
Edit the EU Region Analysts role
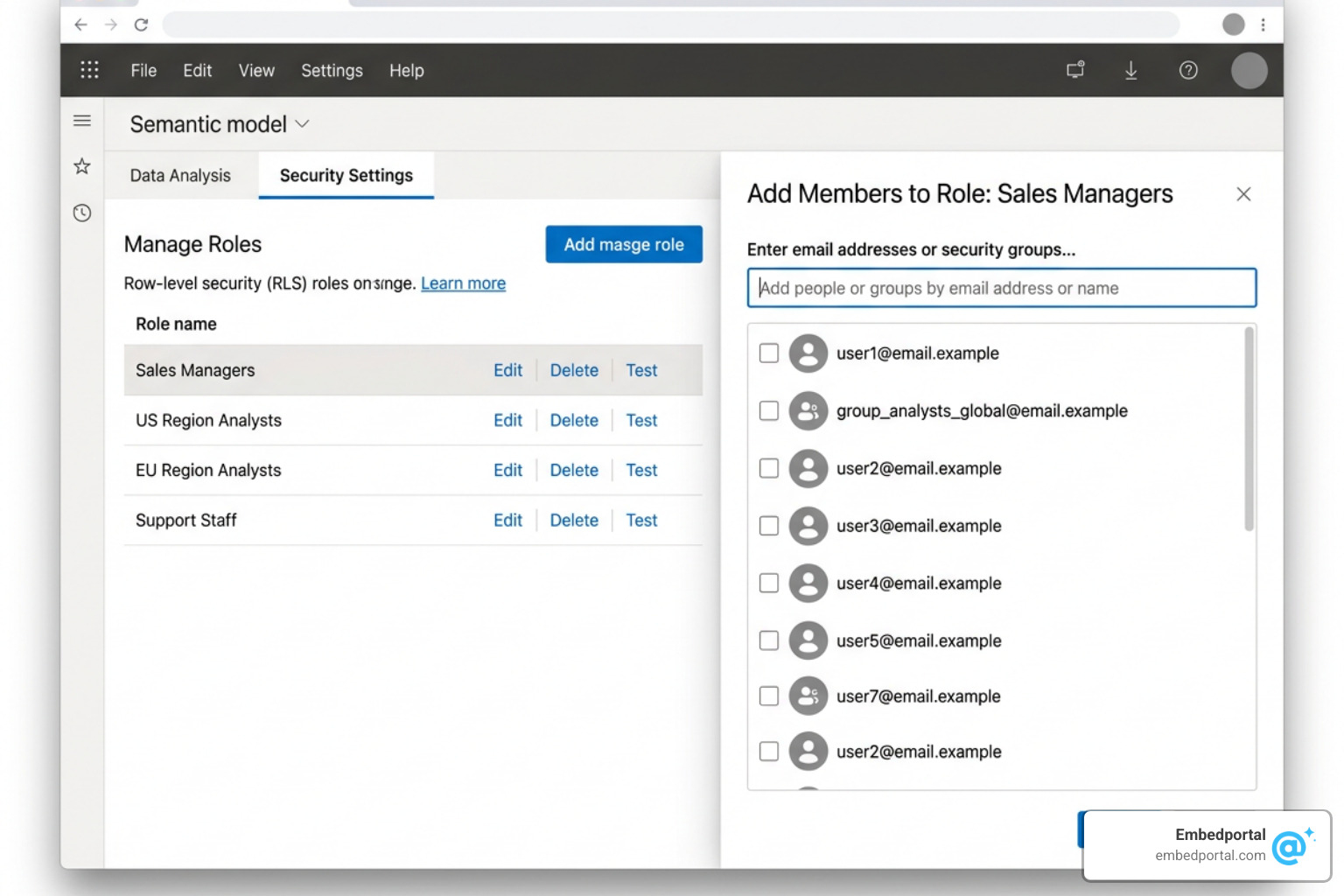point(507,470)
